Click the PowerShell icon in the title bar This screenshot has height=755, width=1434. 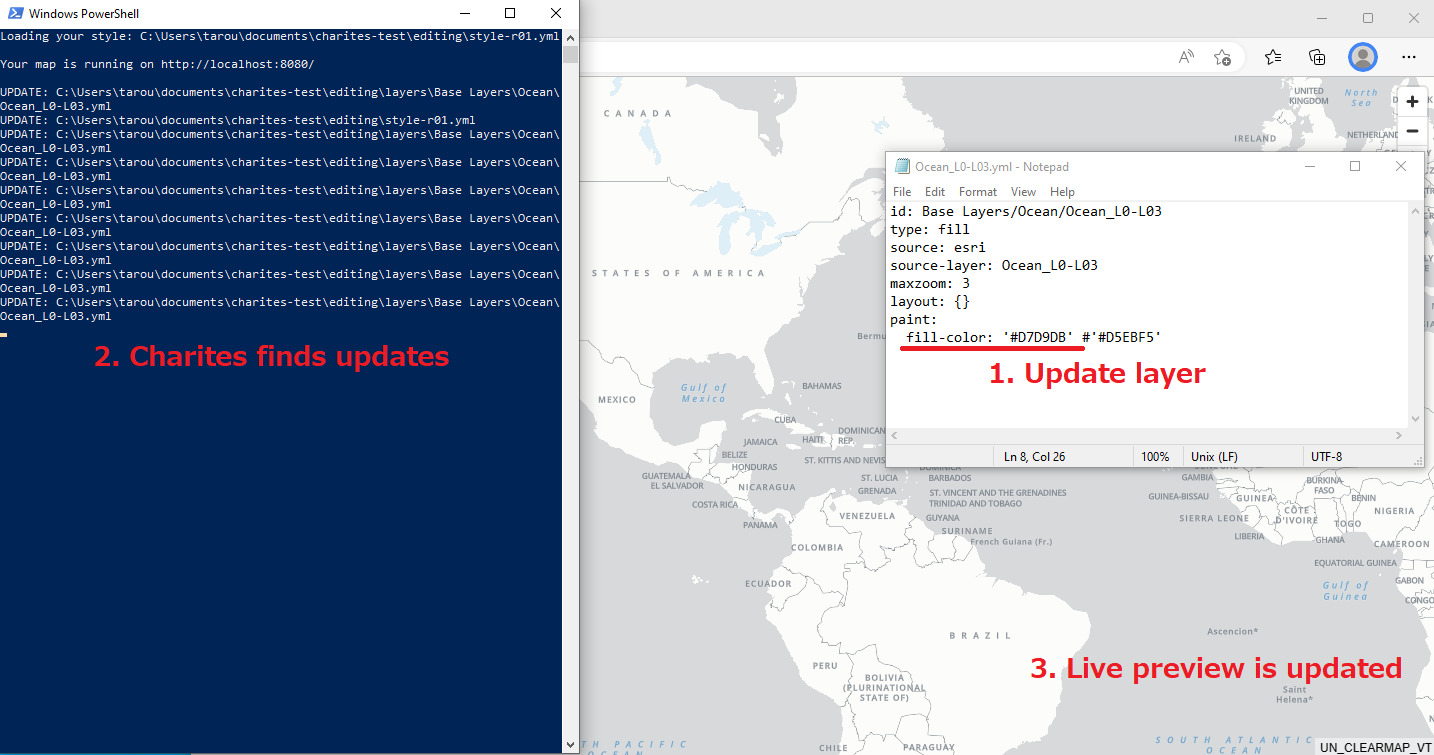click(x=13, y=14)
